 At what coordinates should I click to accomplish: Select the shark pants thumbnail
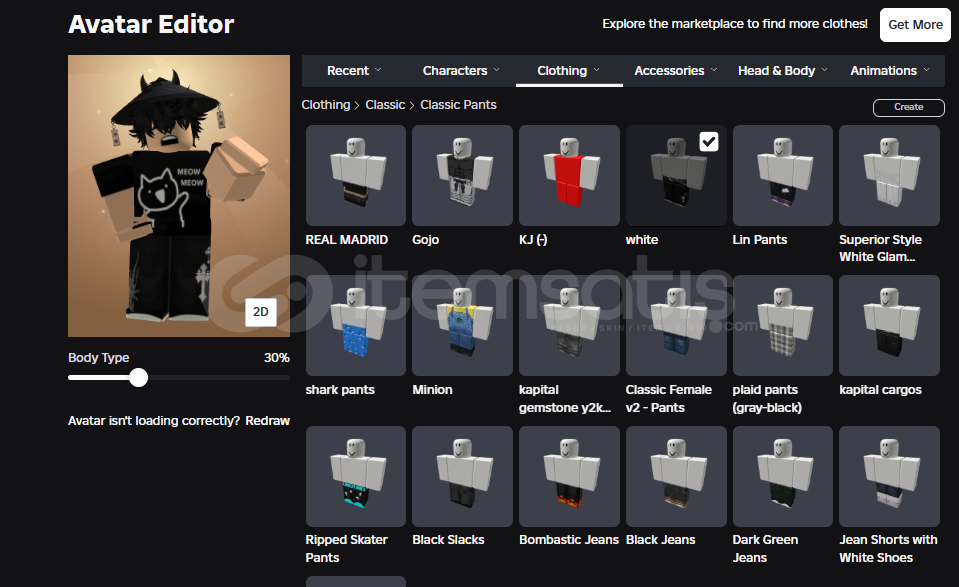(x=355, y=325)
